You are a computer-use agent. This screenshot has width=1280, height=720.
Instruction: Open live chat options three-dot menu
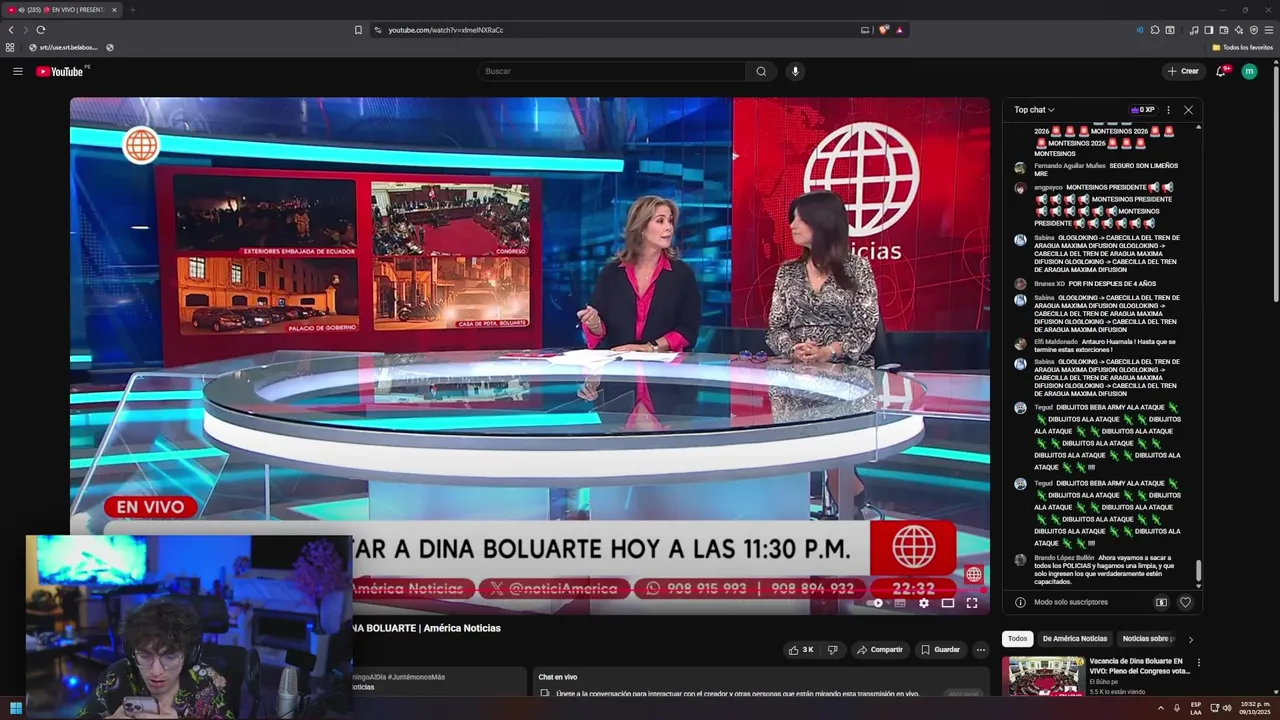click(x=1168, y=110)
